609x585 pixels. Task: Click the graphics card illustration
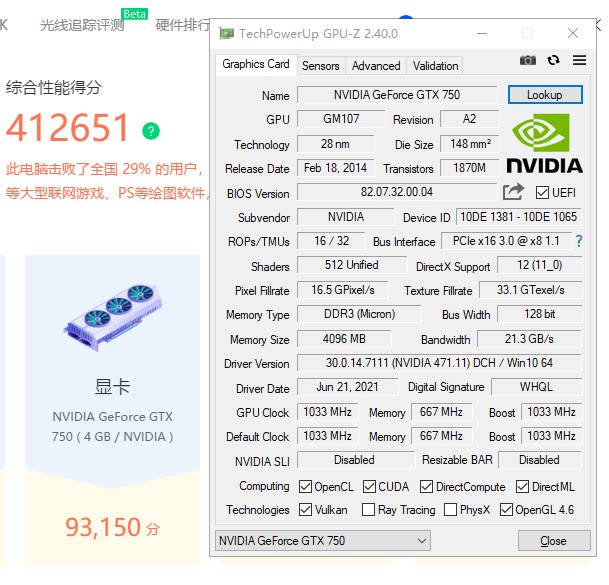pos(113,318)
